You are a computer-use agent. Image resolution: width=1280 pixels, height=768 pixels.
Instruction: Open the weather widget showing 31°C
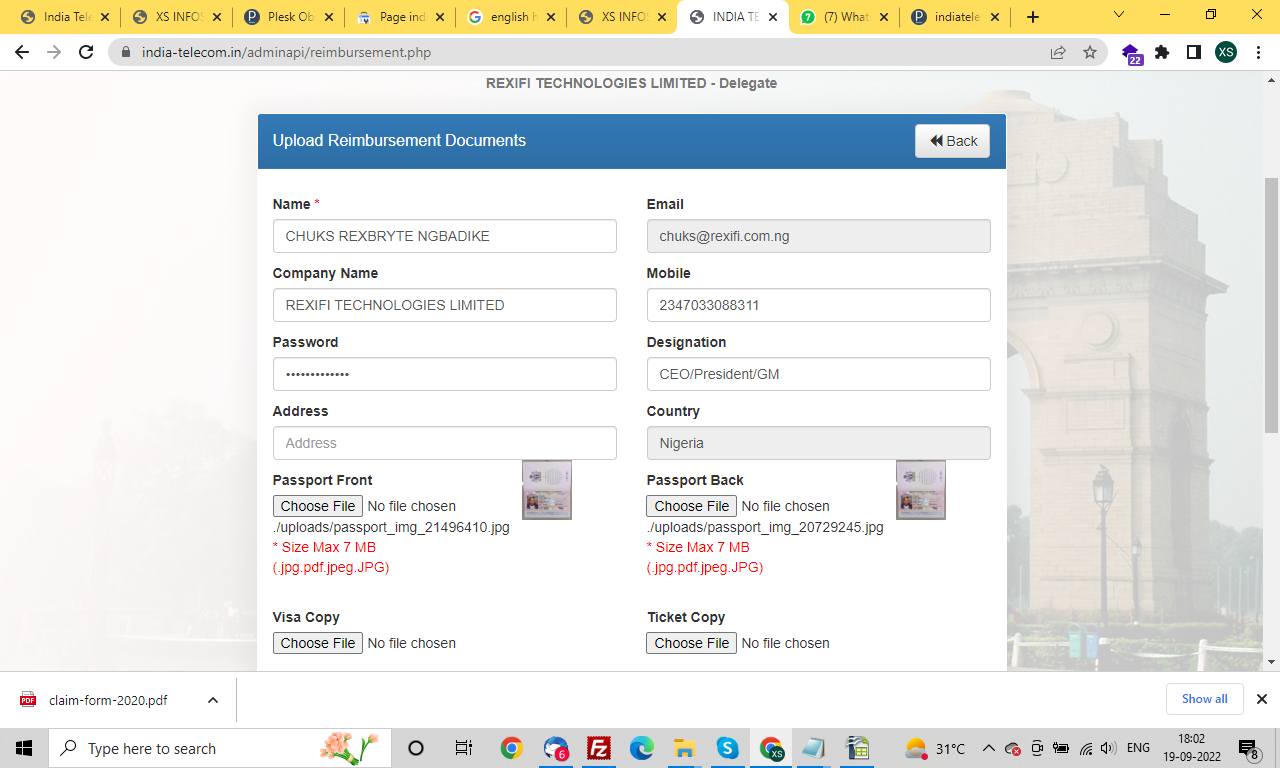tap(935, 748)
